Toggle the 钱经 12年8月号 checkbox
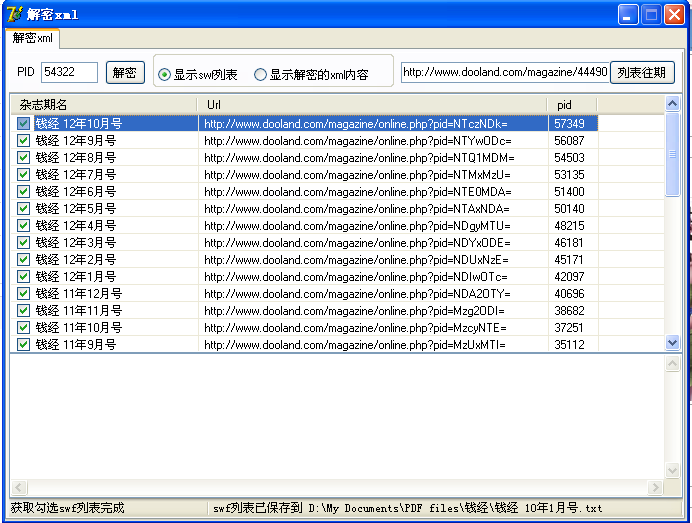This screenshot has height=523, width=692. [x=23, y=158]
